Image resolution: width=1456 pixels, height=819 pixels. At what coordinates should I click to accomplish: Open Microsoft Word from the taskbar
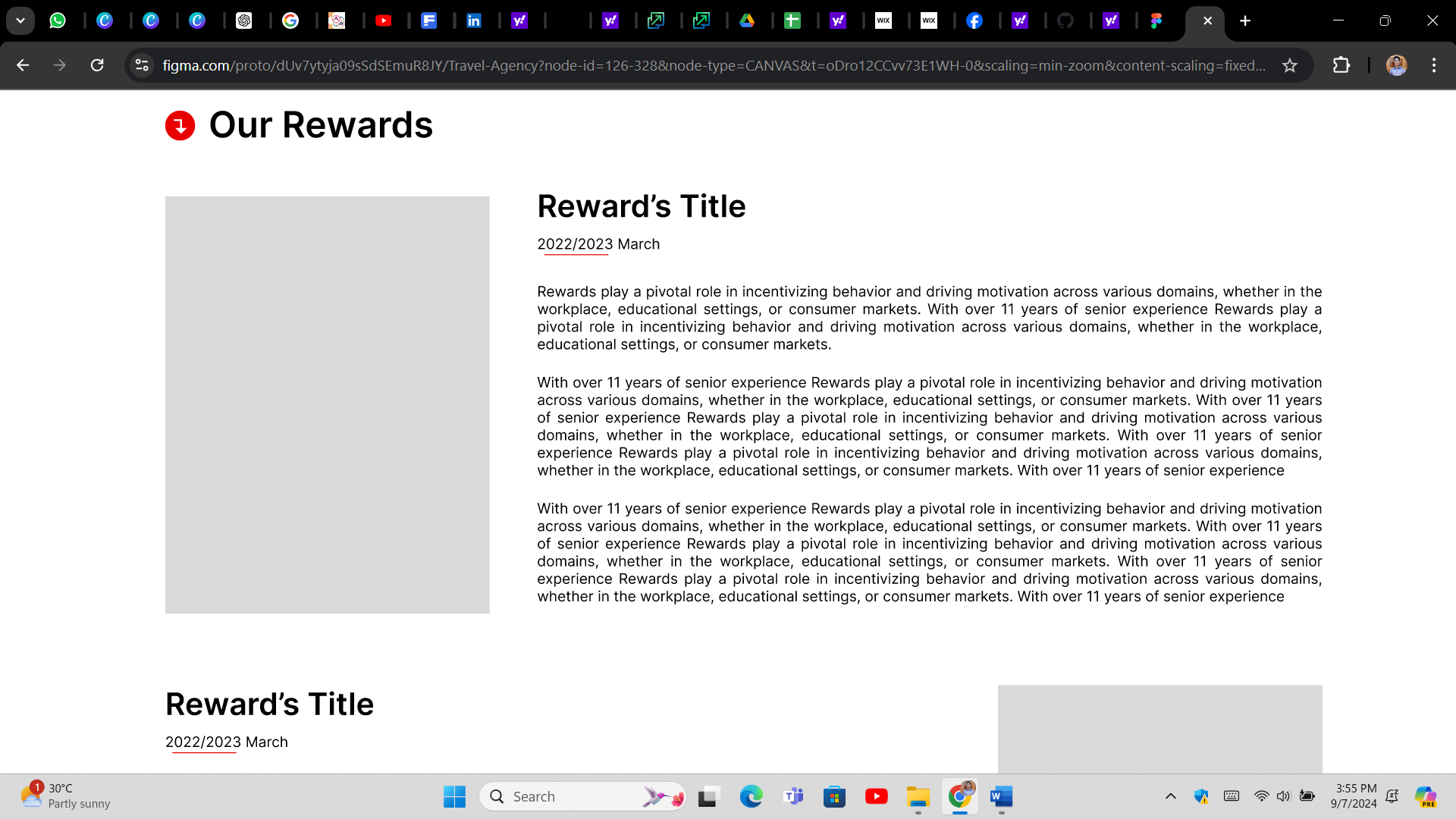1001,796
